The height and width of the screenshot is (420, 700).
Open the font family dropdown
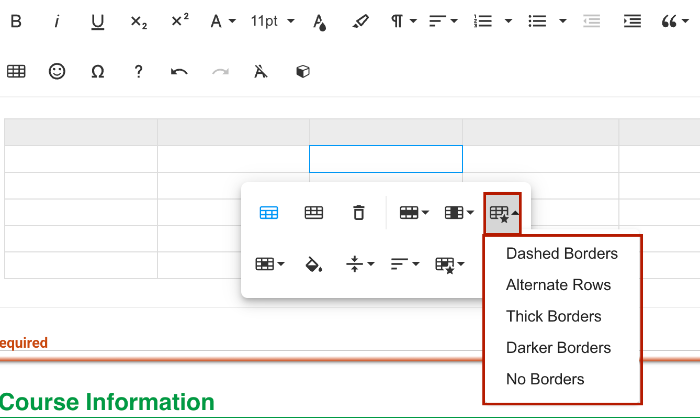tap(223, 21)
